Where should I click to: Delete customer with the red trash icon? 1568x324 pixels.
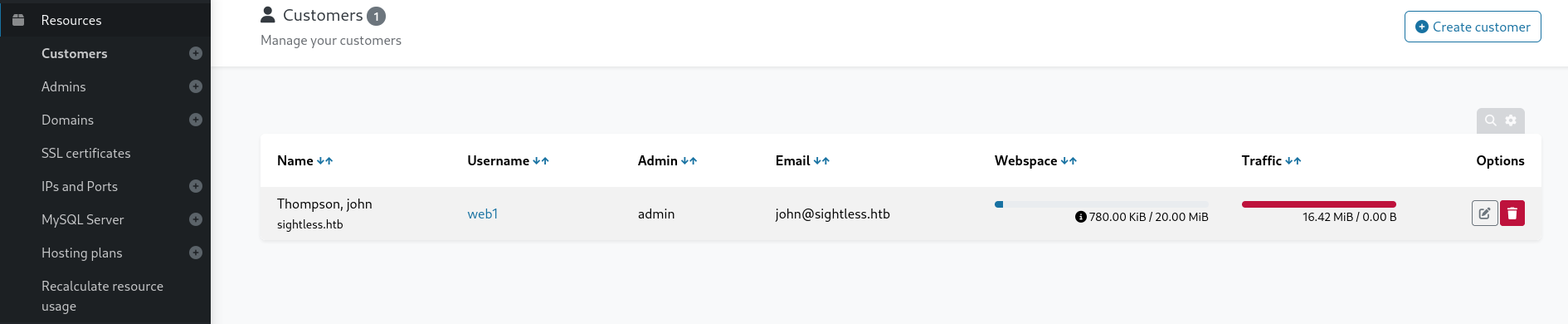(x=1512, y=214)
